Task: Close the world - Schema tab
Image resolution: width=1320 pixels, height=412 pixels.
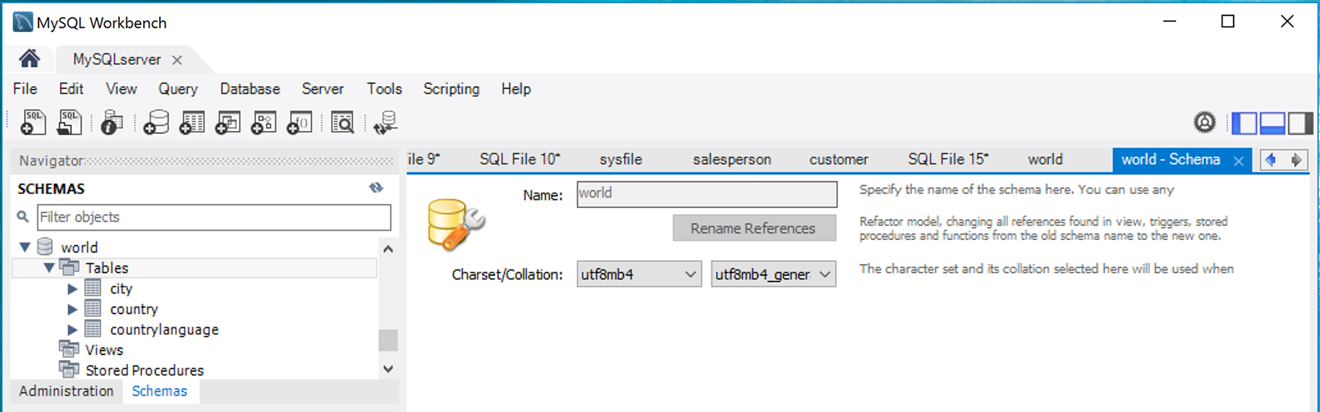Action: [1238, 160]
